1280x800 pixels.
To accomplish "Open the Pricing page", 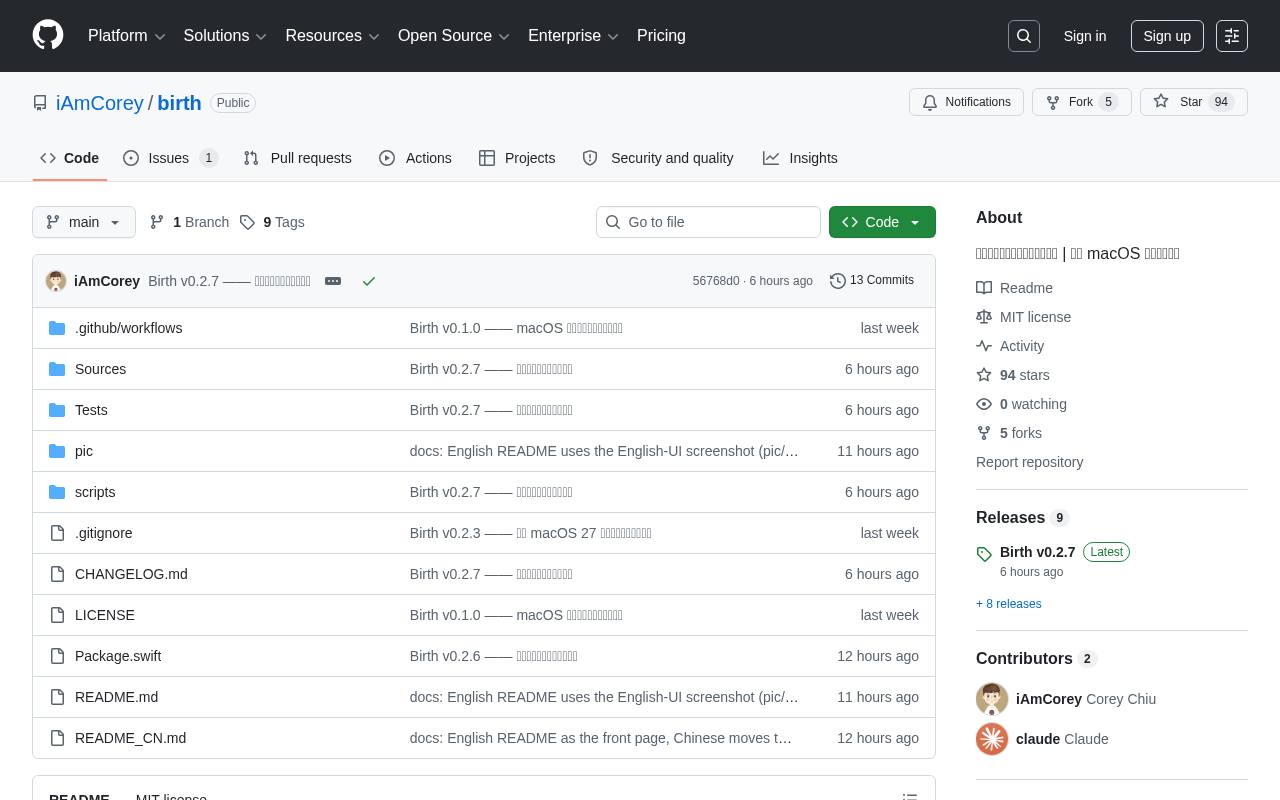I will 661,36.
